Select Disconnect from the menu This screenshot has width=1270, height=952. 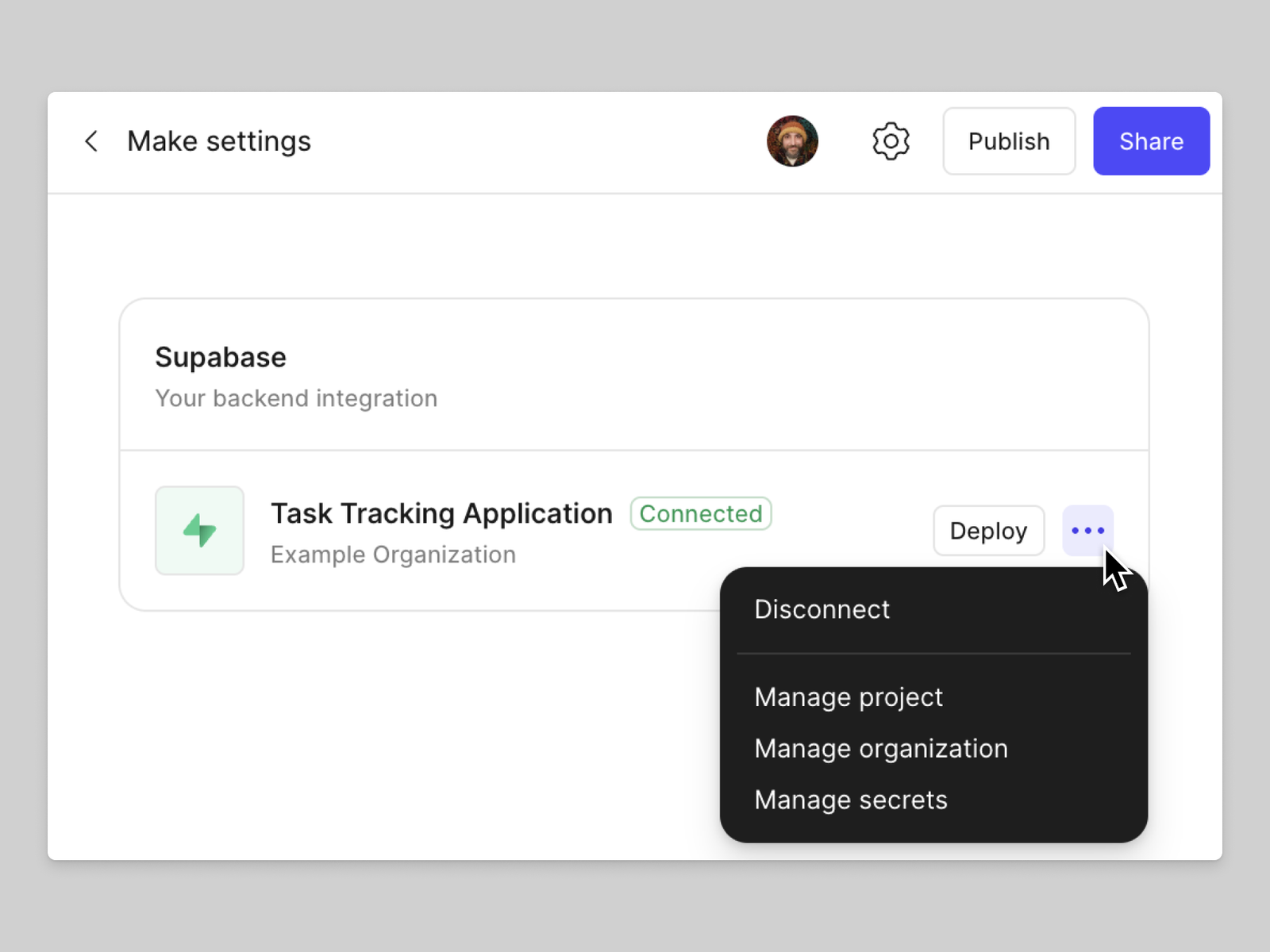point(822,609)
